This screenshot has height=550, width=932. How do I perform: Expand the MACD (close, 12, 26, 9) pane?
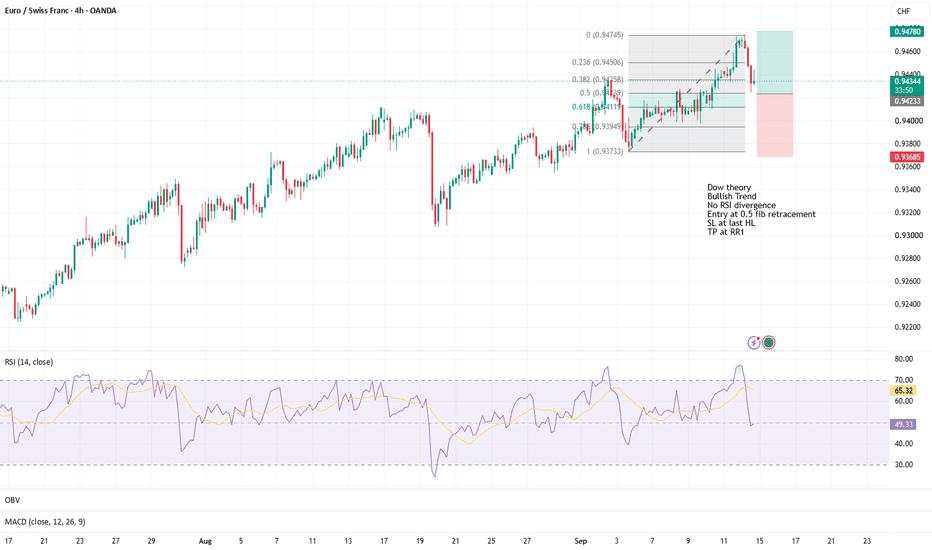coord(45,521)
